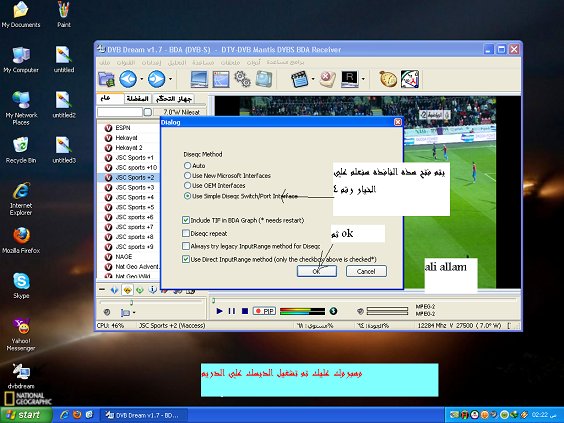
Task: Switch to fullscreen monitor view icon
Action: point(199,79)
